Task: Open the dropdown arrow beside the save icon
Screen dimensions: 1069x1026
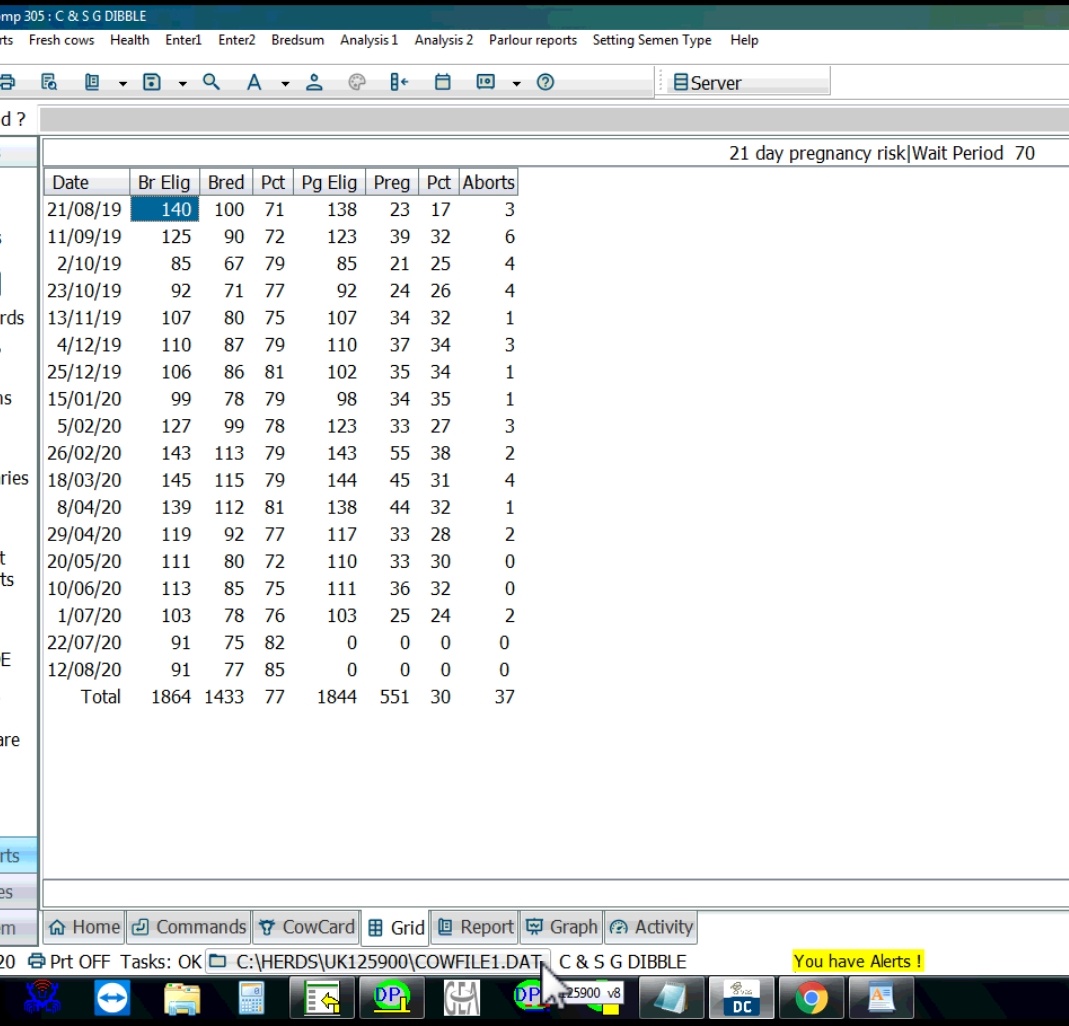Action: pyautogui.click(x=183, y=83)
